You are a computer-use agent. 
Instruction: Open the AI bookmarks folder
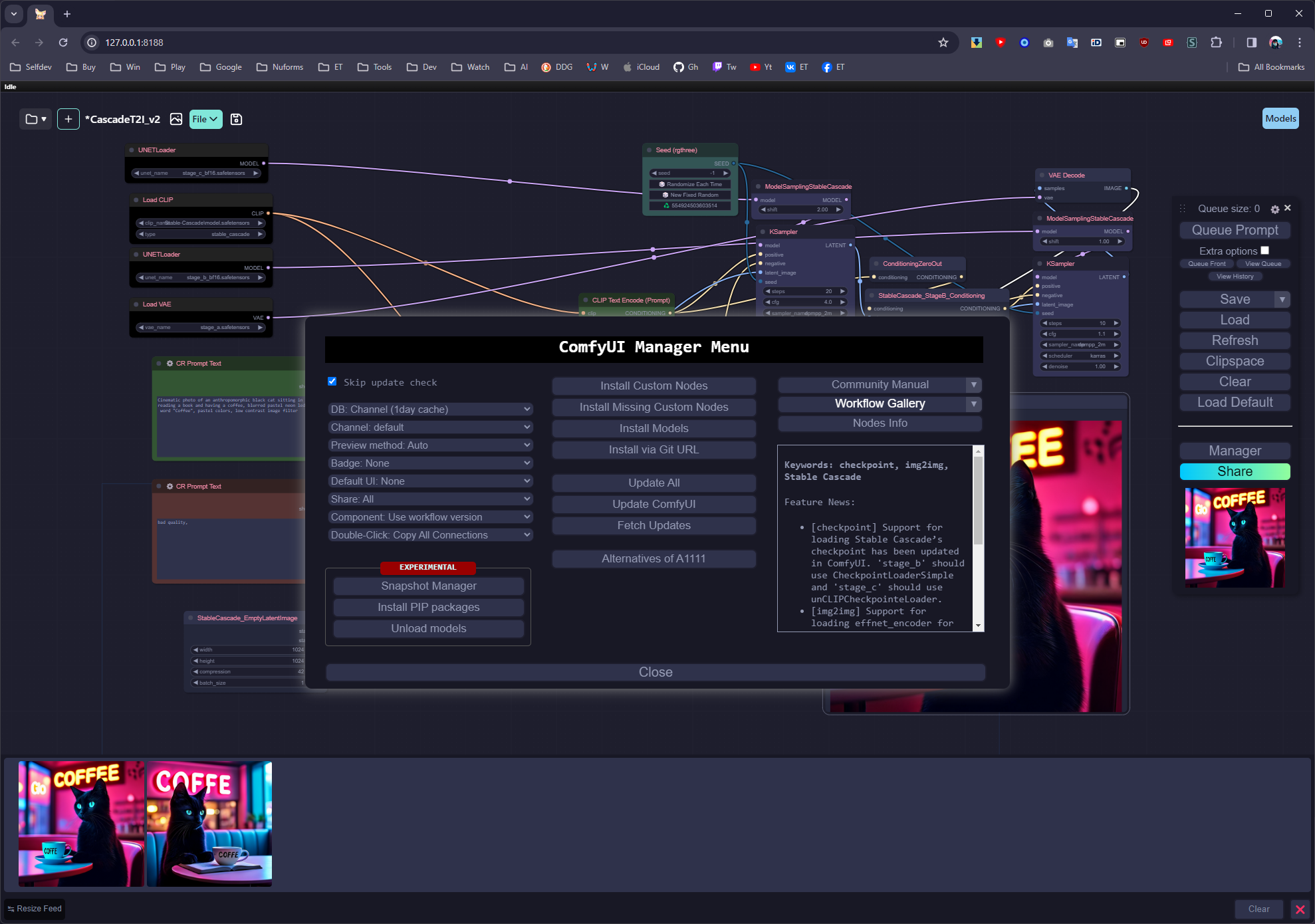(x=517, y=67)
